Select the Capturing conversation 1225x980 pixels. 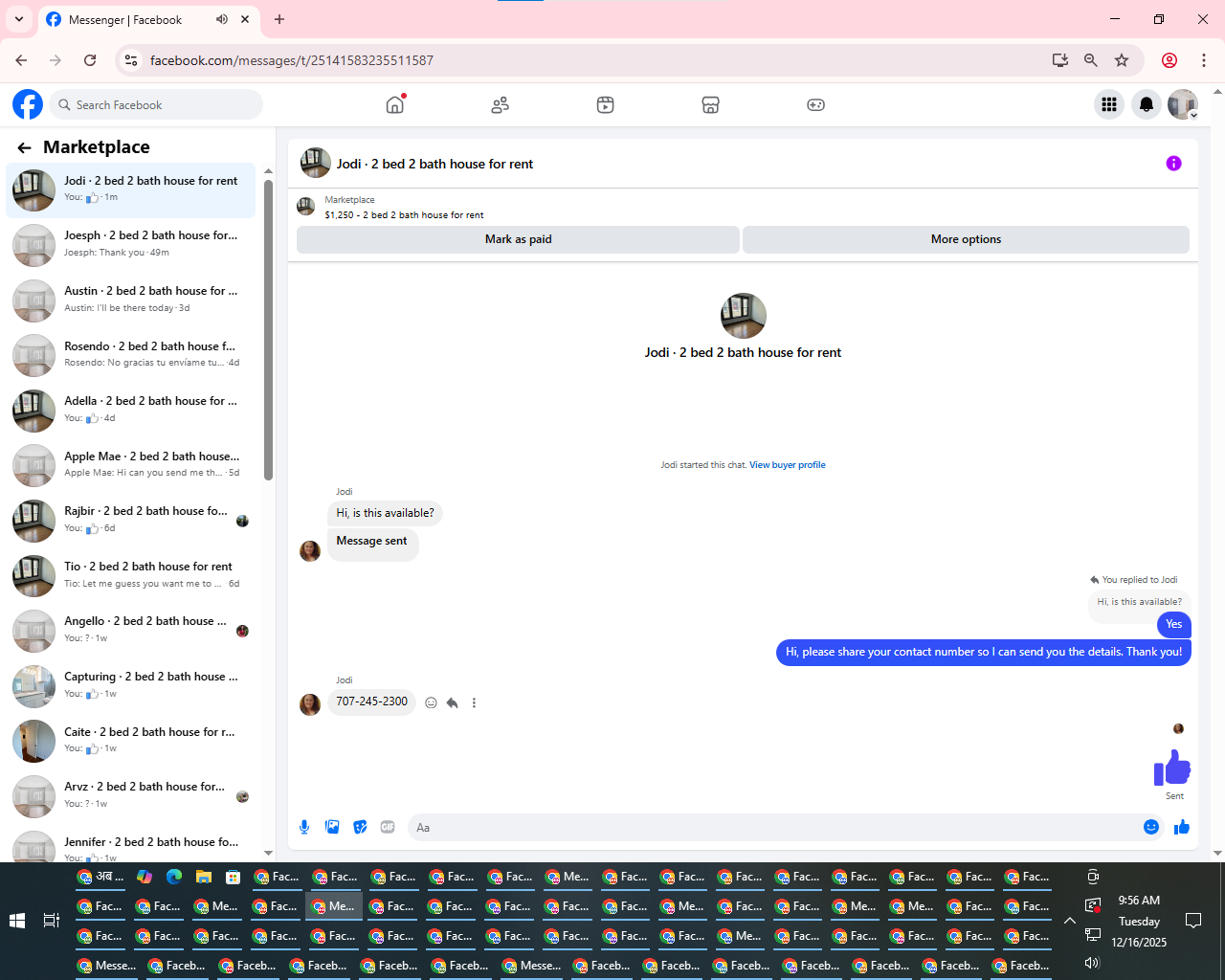[131, 686]
